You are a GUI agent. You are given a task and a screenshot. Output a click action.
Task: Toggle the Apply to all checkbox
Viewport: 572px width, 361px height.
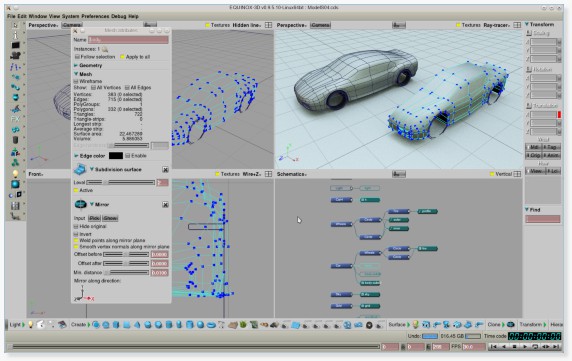123,57
